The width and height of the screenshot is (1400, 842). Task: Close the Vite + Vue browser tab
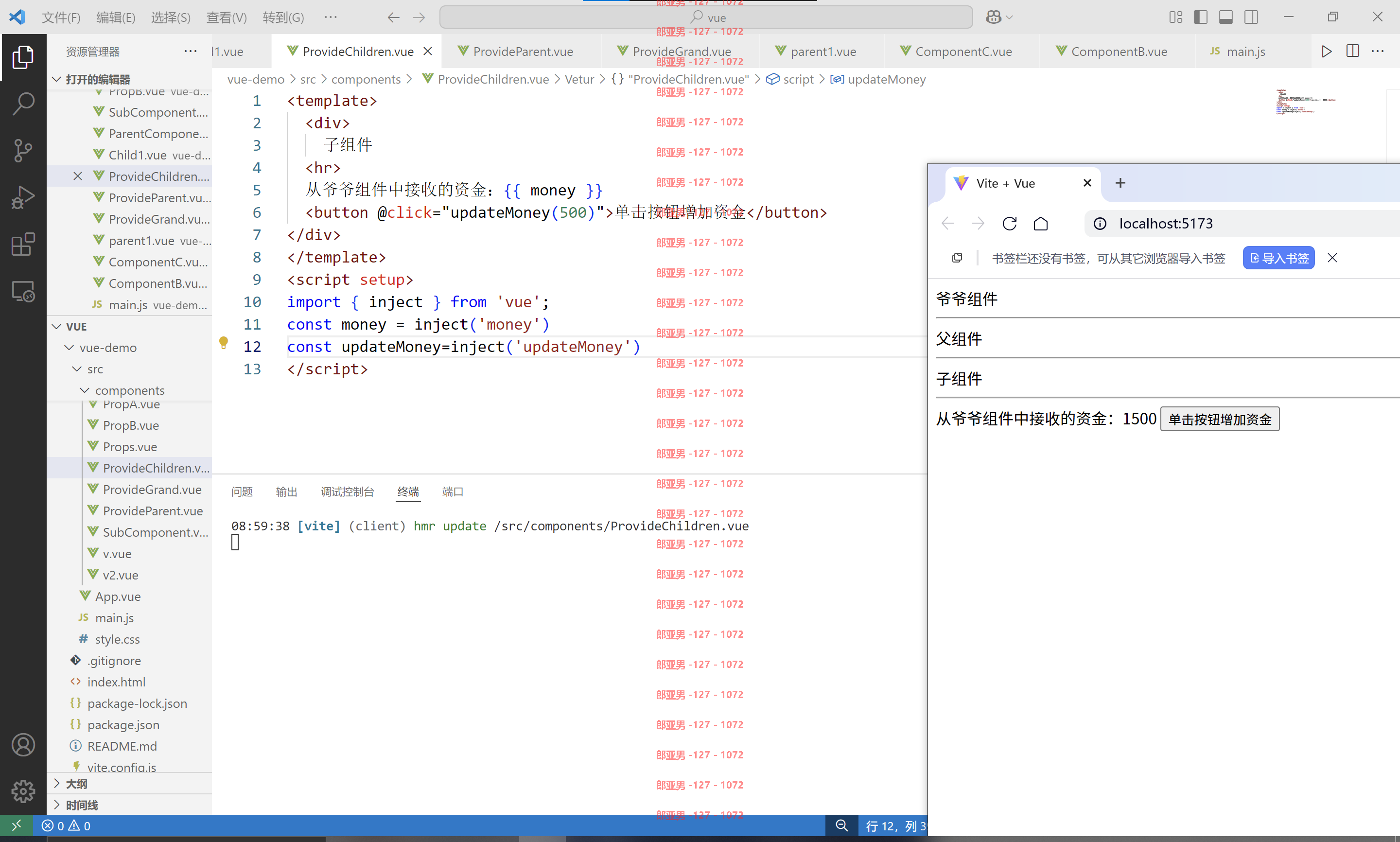coord(1087,183)
